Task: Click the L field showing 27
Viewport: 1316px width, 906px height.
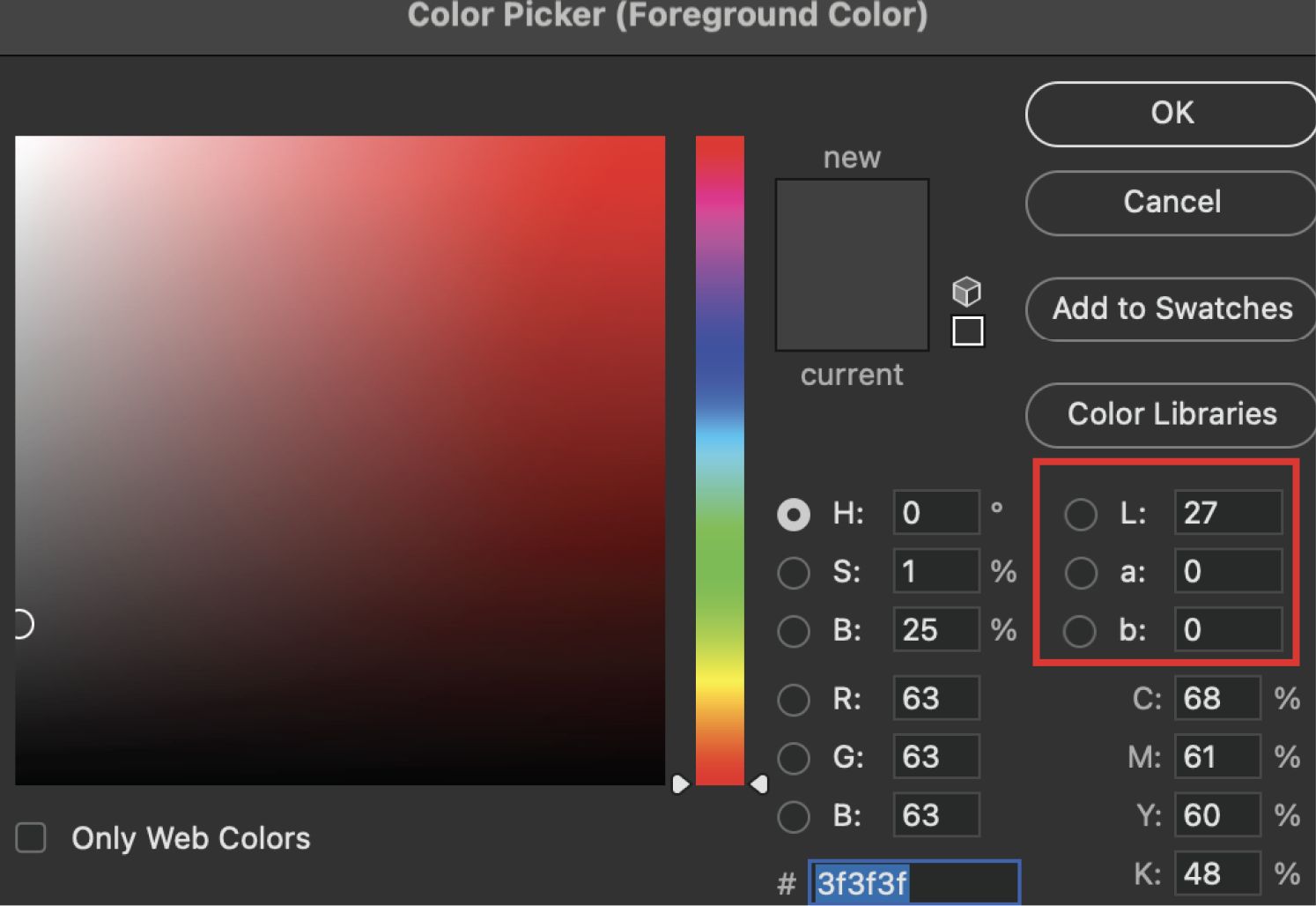Action: 1228,512
